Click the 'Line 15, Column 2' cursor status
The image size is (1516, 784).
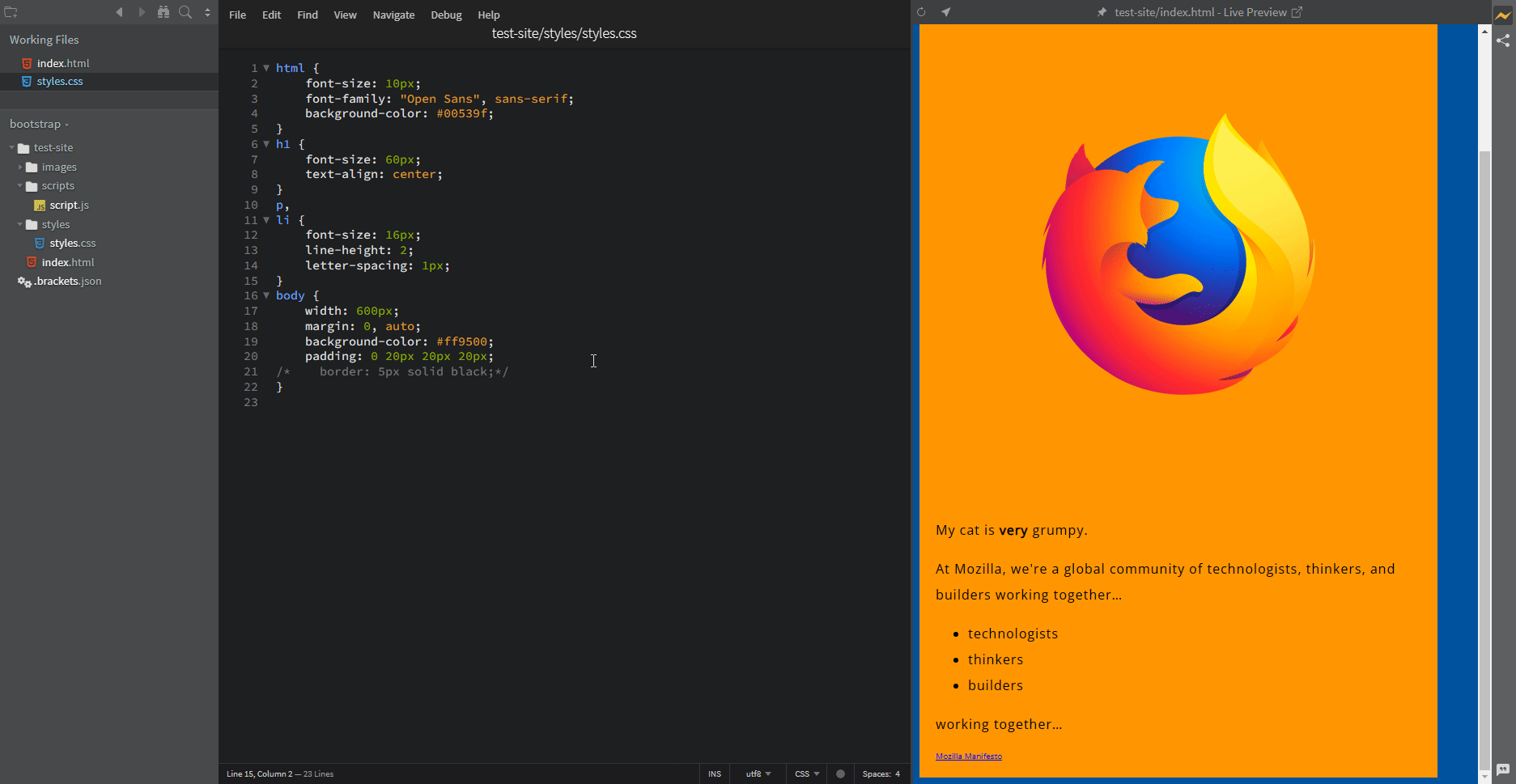tap(259, 774)
